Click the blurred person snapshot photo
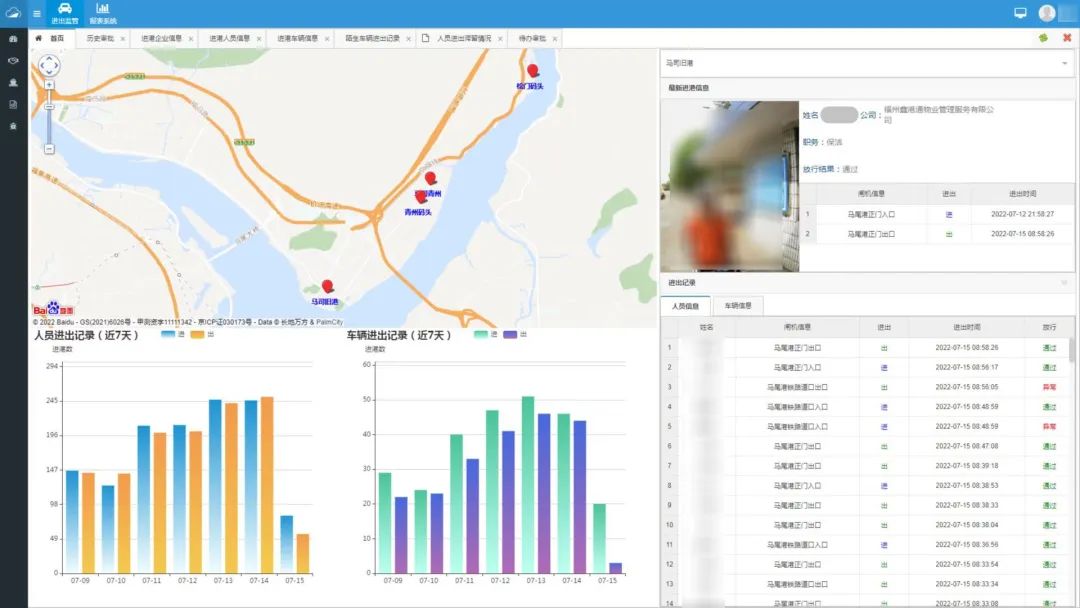 [729, 185]
